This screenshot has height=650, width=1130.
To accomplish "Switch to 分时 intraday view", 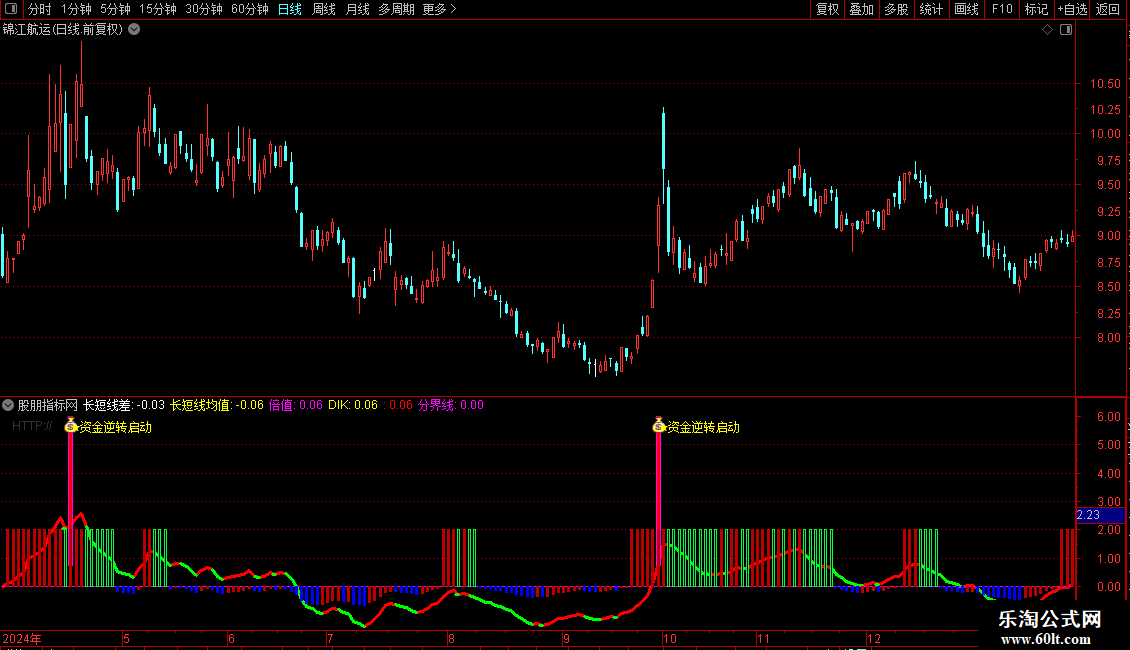I will (40, 9).
